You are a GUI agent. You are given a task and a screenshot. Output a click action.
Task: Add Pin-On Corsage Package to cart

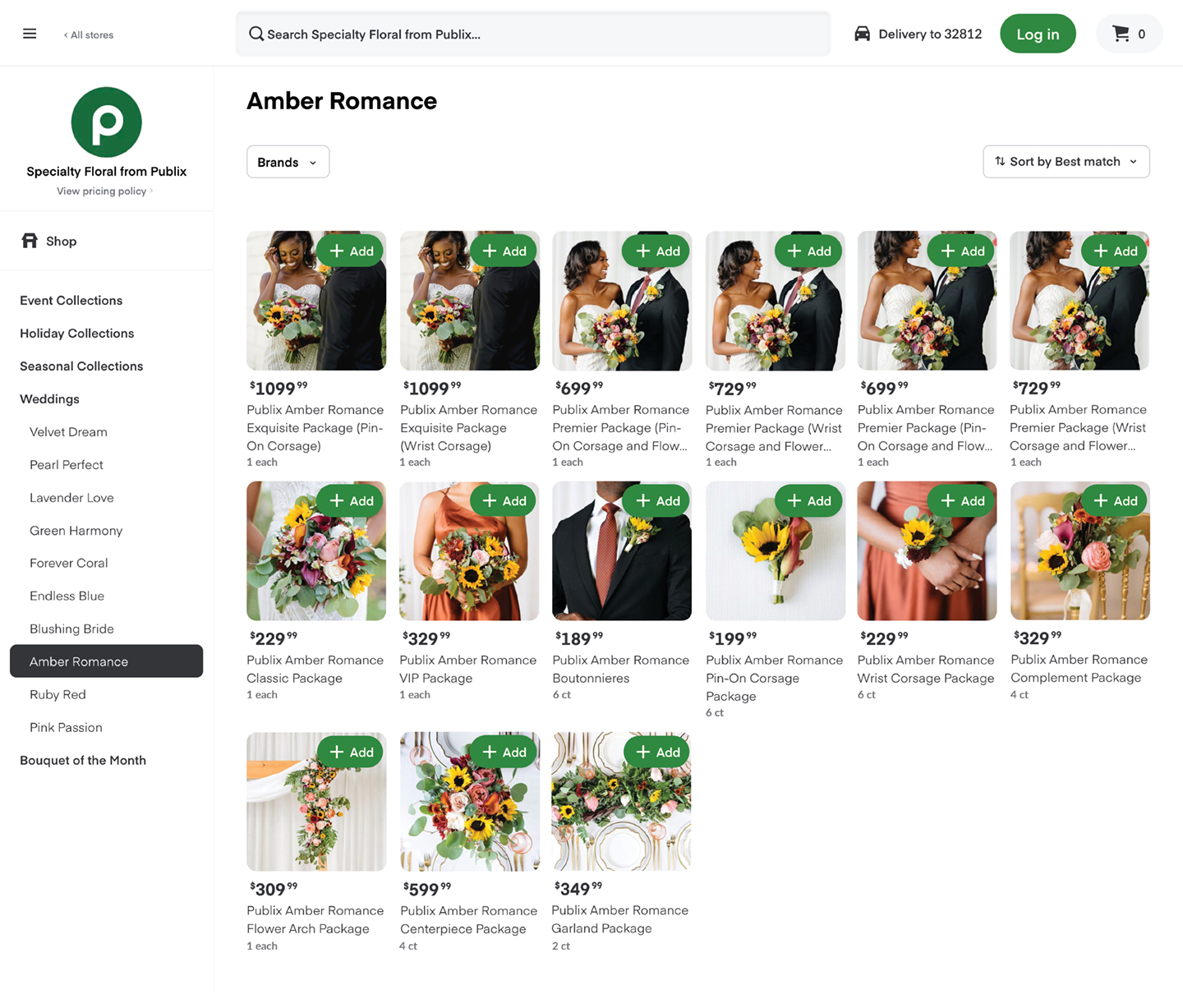pyautogui.click(x=808, y=500)
